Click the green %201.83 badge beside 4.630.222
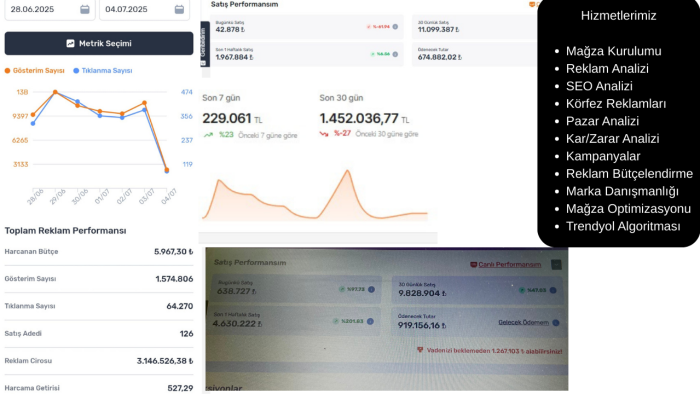Viewport: 700px width, 394px height. tap(349, 321)
